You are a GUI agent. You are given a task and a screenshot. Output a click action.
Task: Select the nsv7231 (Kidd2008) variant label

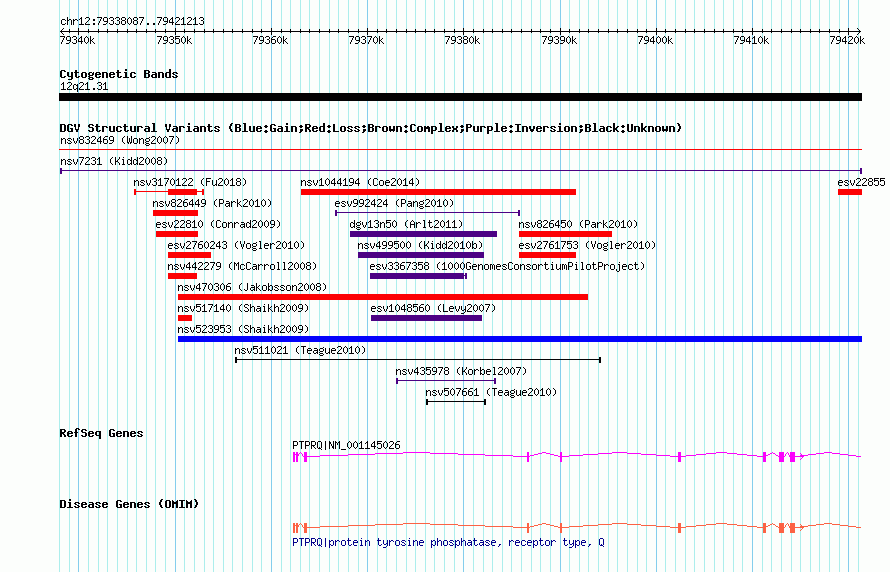114,161
